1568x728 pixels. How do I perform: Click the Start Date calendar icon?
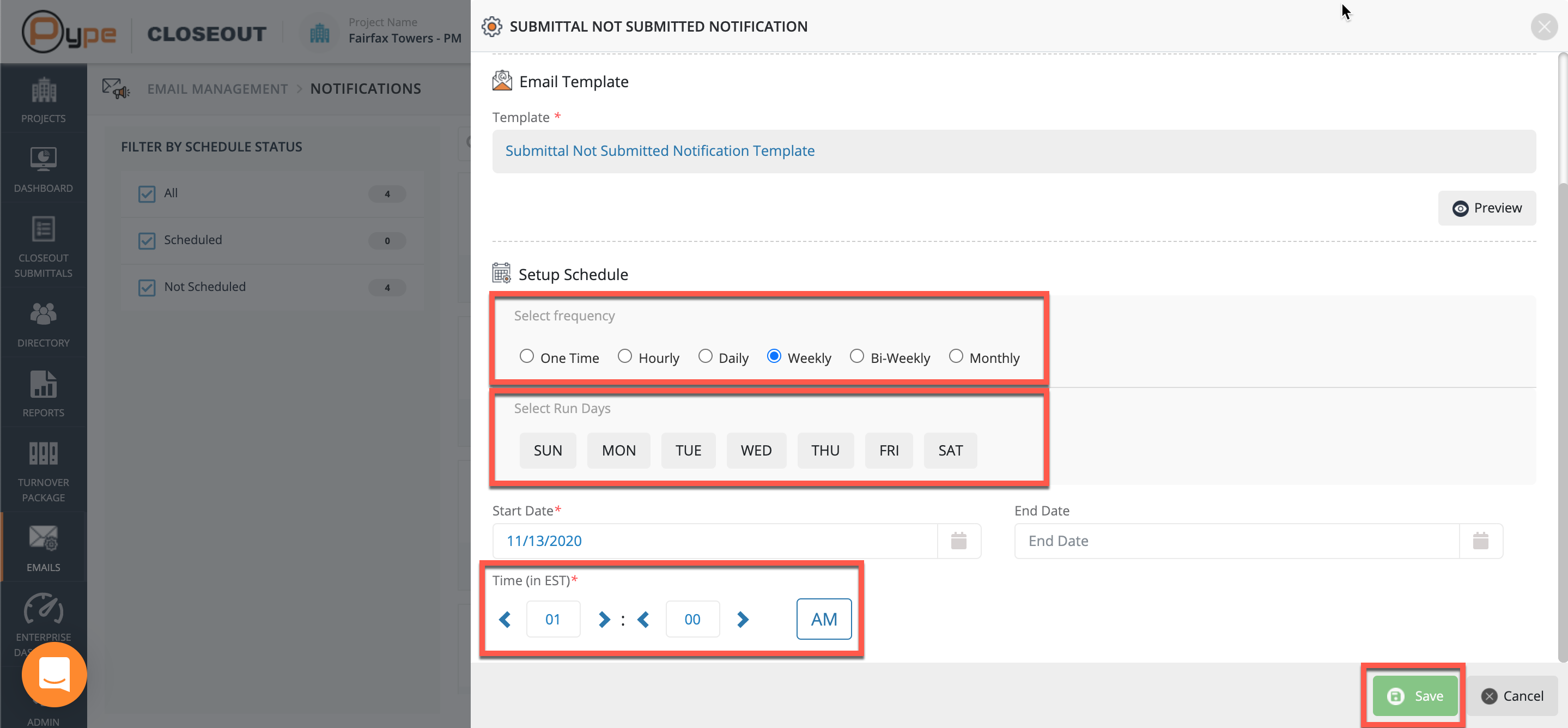tap(958, 541)
